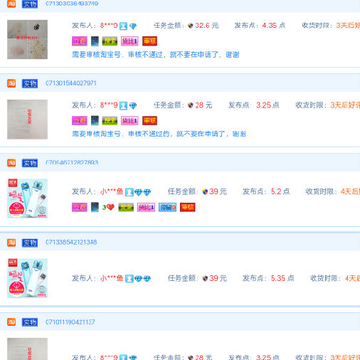Click the orange Taobao icon beside ID 071301544027971
The height and width of the screenshot is (360, 360).
tap(12, 83)
